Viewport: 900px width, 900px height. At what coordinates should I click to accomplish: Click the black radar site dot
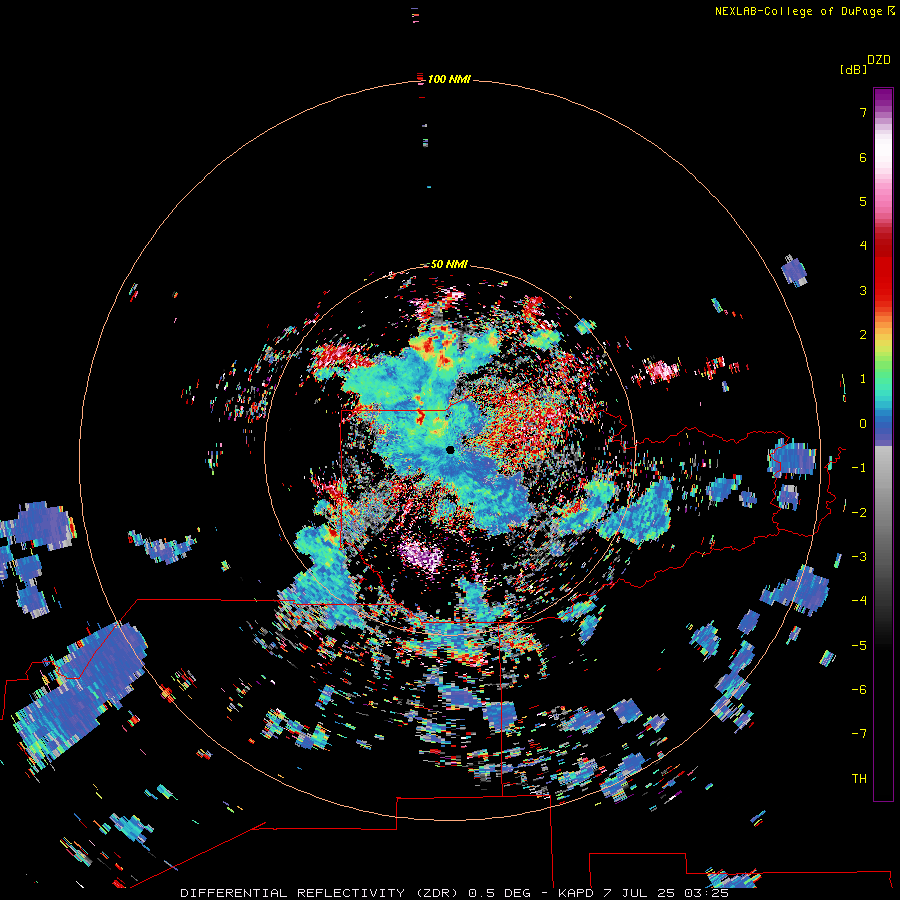(450, 450)
